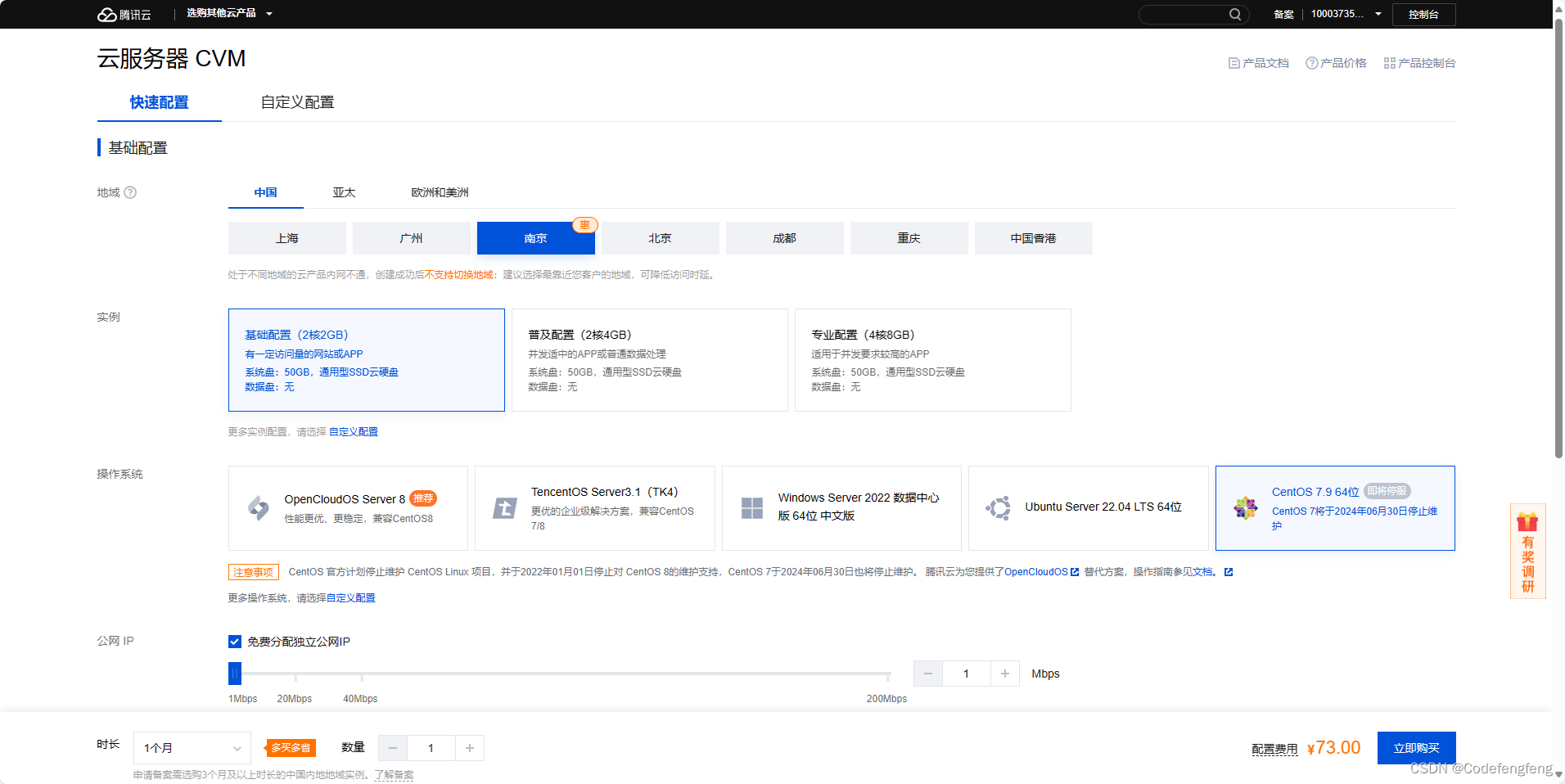Select 上海 region button

coord(287,238)
